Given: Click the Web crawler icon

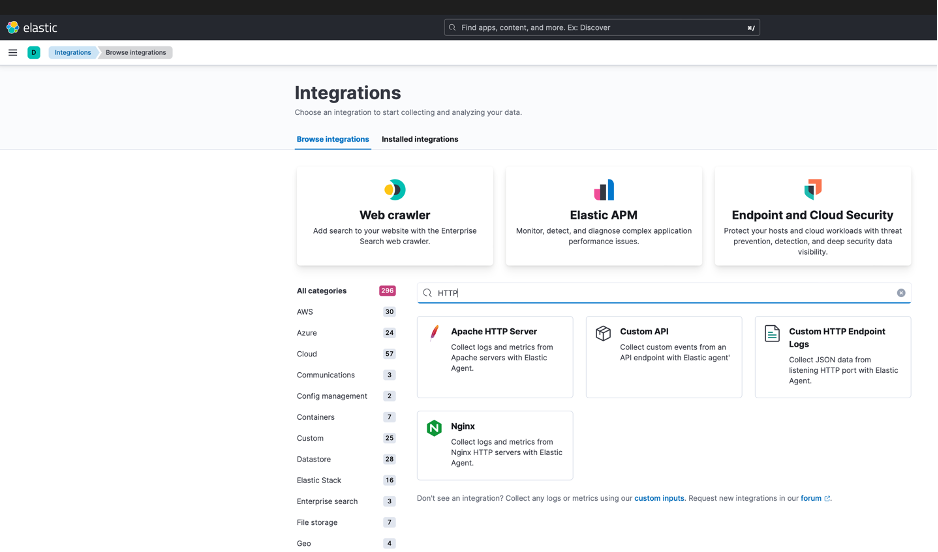Looking at the screenshot, I should (x=395, y=190).
